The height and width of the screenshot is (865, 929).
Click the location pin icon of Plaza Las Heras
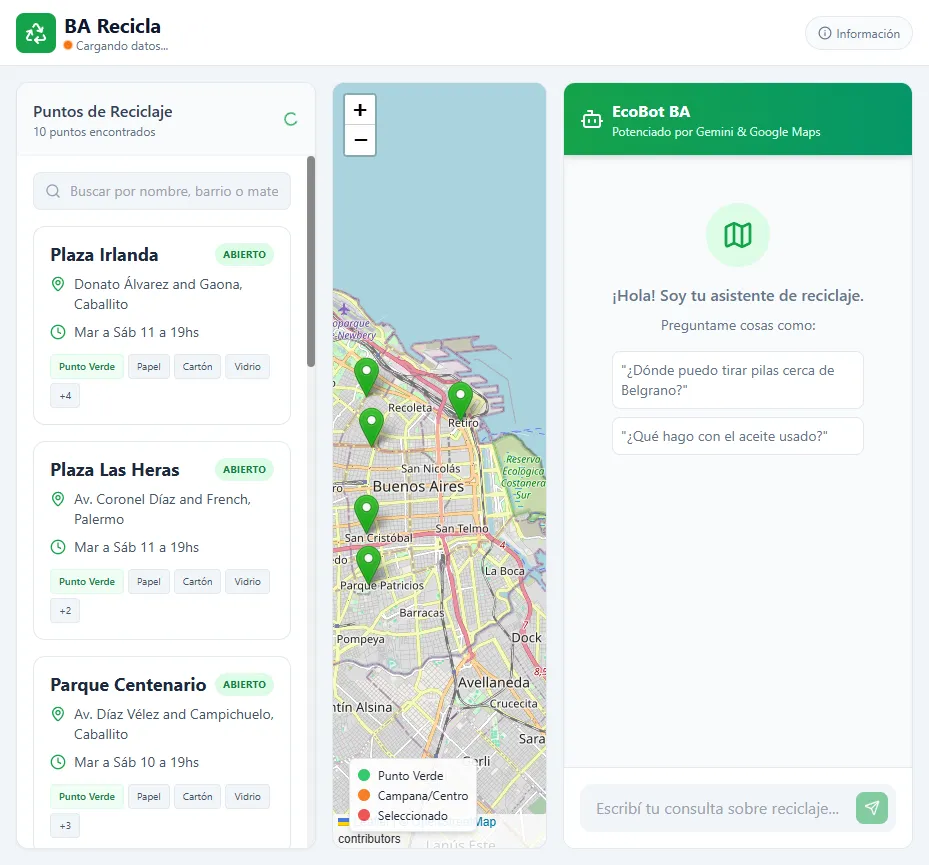pos(57,499)
